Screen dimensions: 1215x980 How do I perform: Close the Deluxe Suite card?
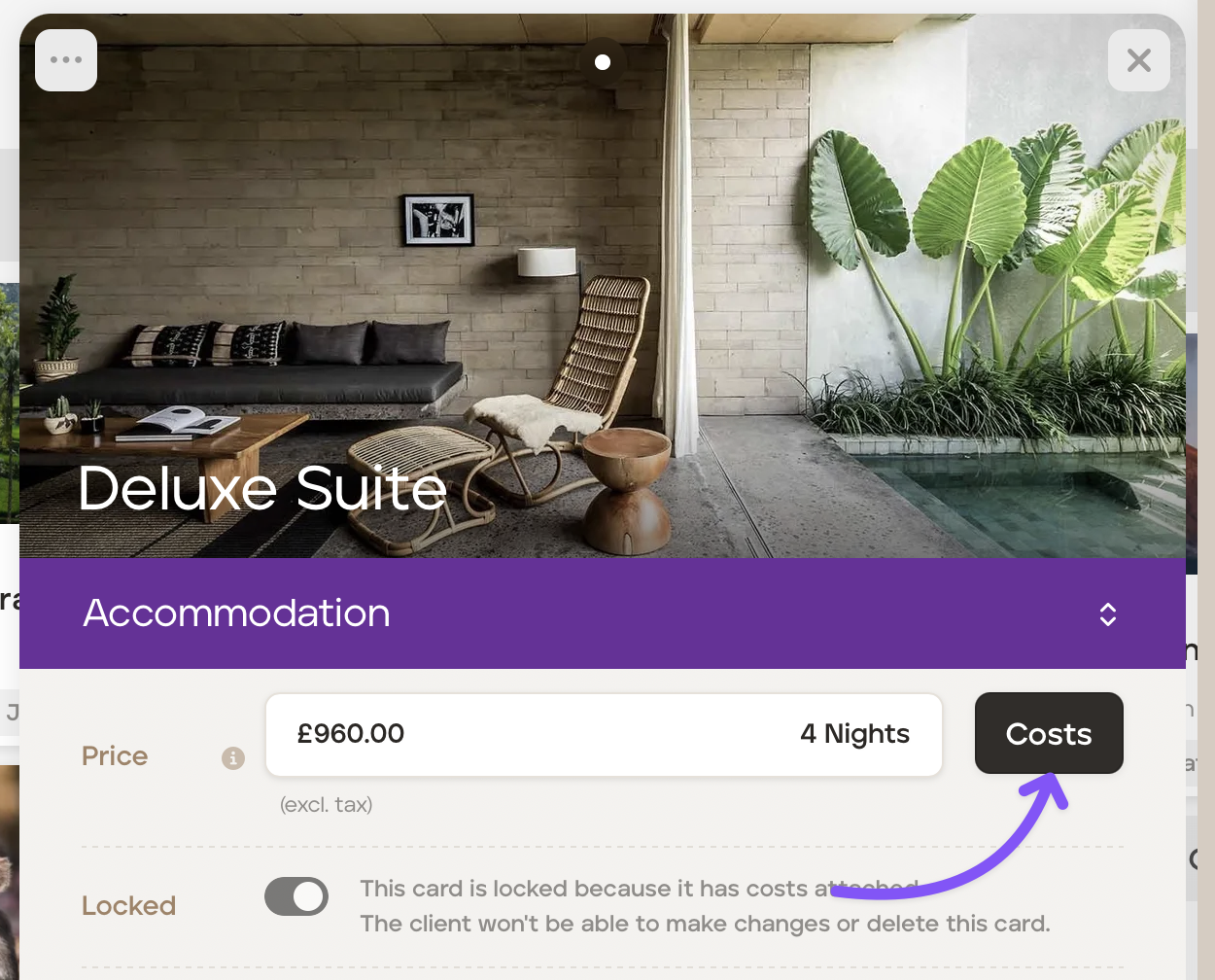(1138, 61)
